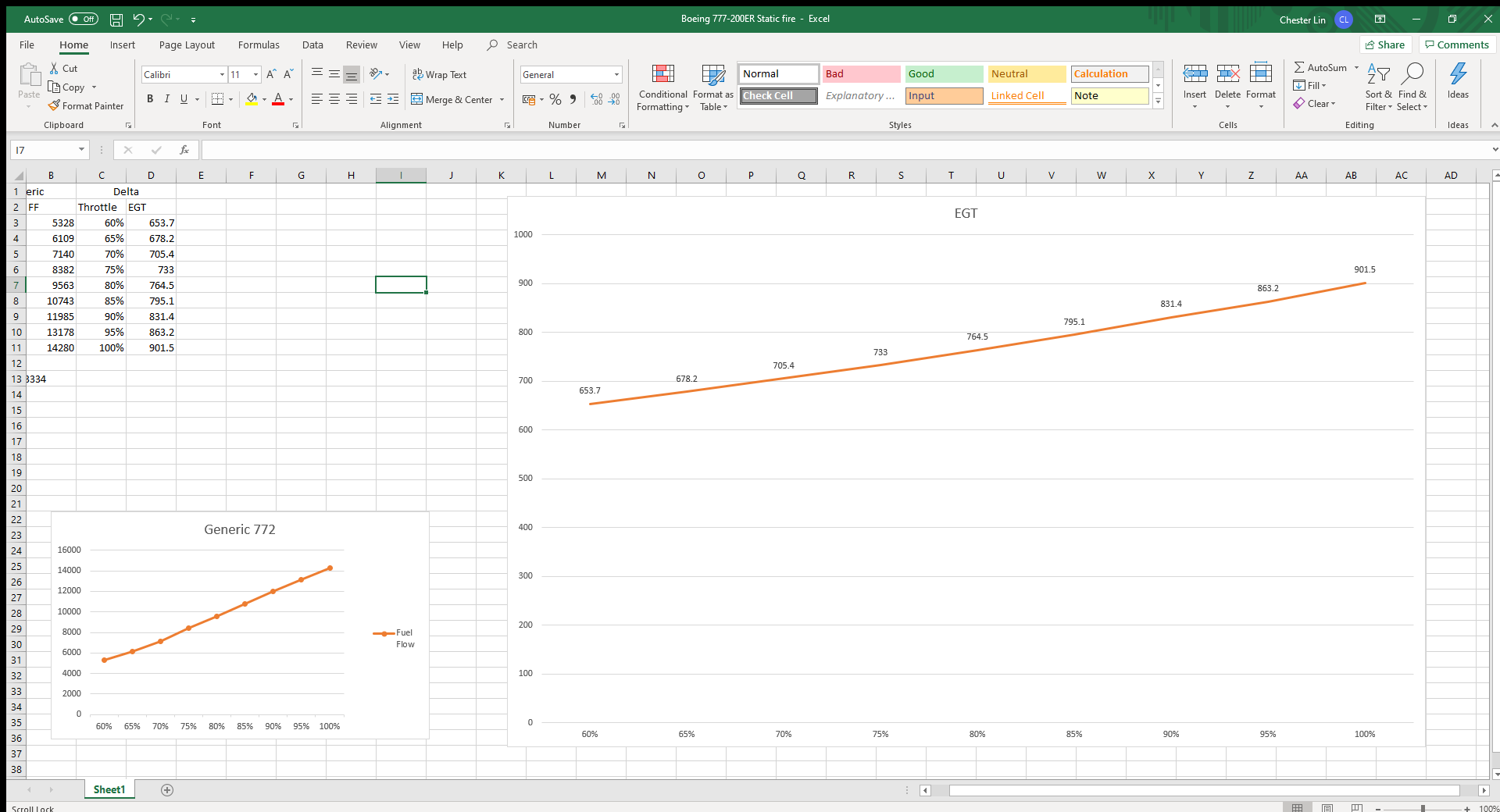The image size is (1500, 812).
Task: Toggle Italic formatting
Action: (x=166, y=99)
